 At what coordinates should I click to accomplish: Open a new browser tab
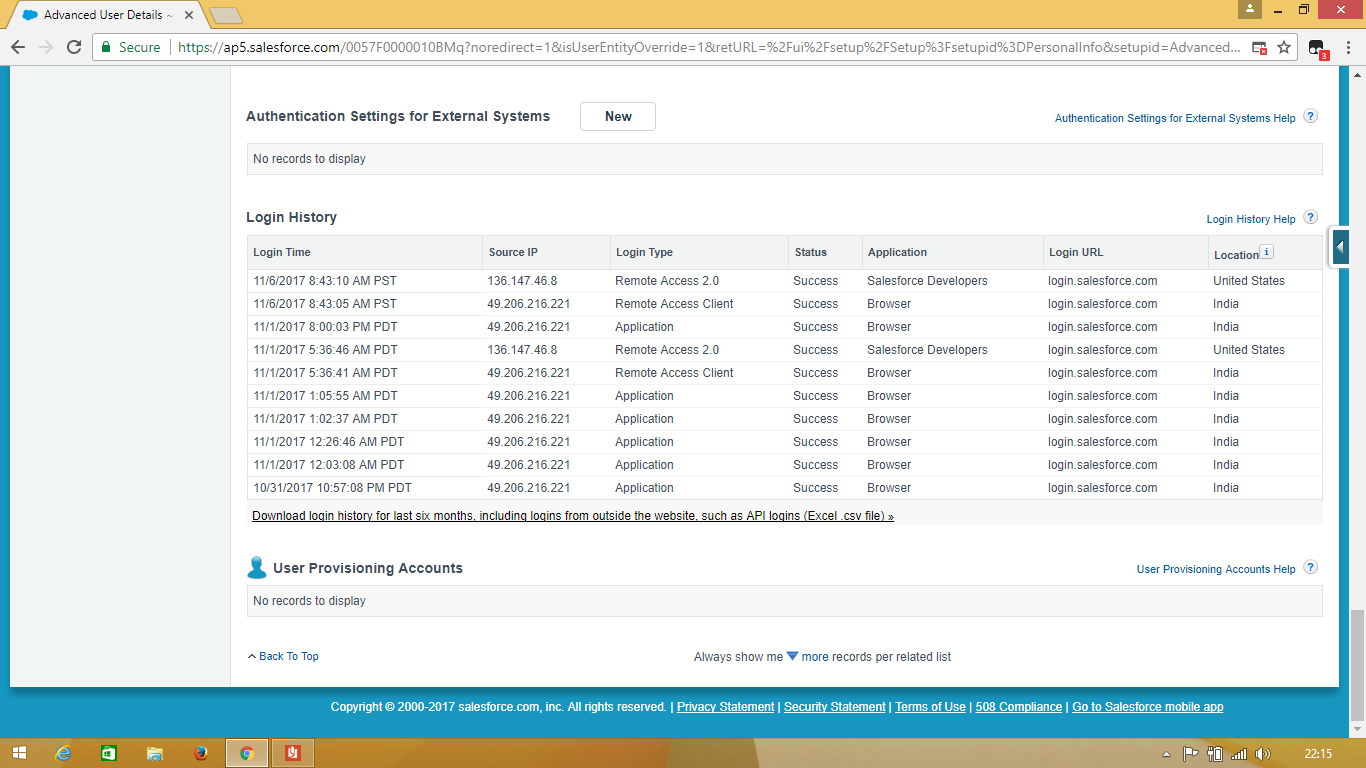pos(226,15)
